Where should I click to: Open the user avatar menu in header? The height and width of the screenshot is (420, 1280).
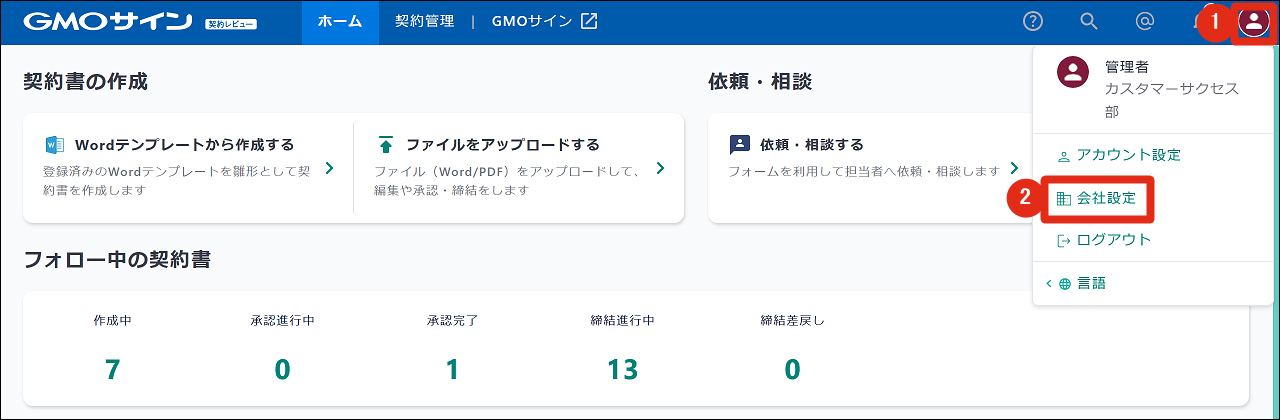click(x=1253, y=22)
